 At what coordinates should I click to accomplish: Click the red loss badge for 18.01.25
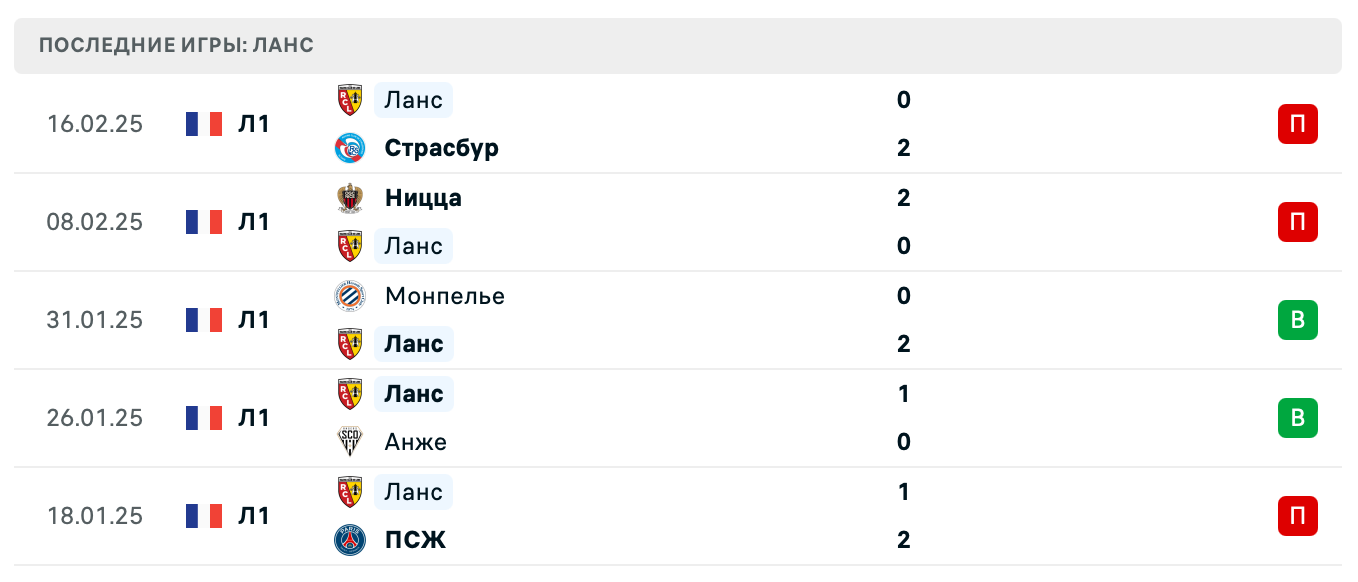(1297, 516)
